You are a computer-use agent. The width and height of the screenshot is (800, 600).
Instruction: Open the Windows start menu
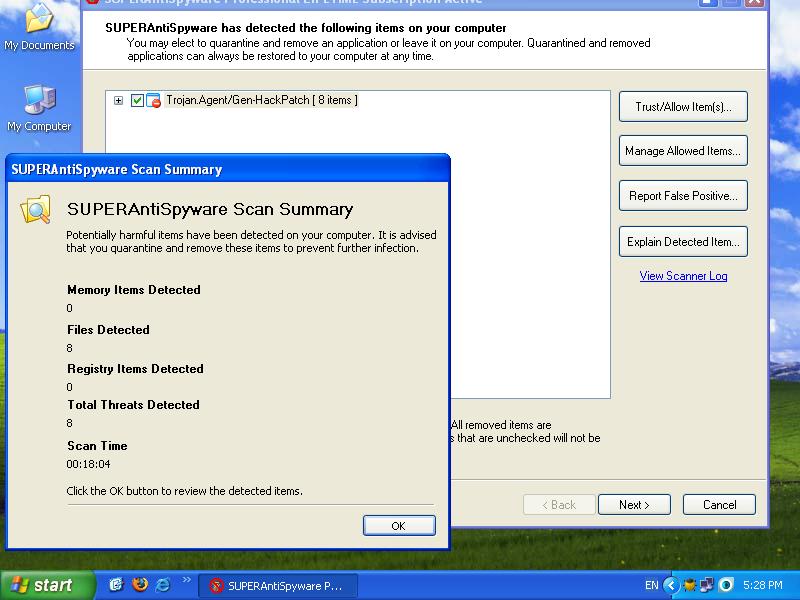point(47,585)
